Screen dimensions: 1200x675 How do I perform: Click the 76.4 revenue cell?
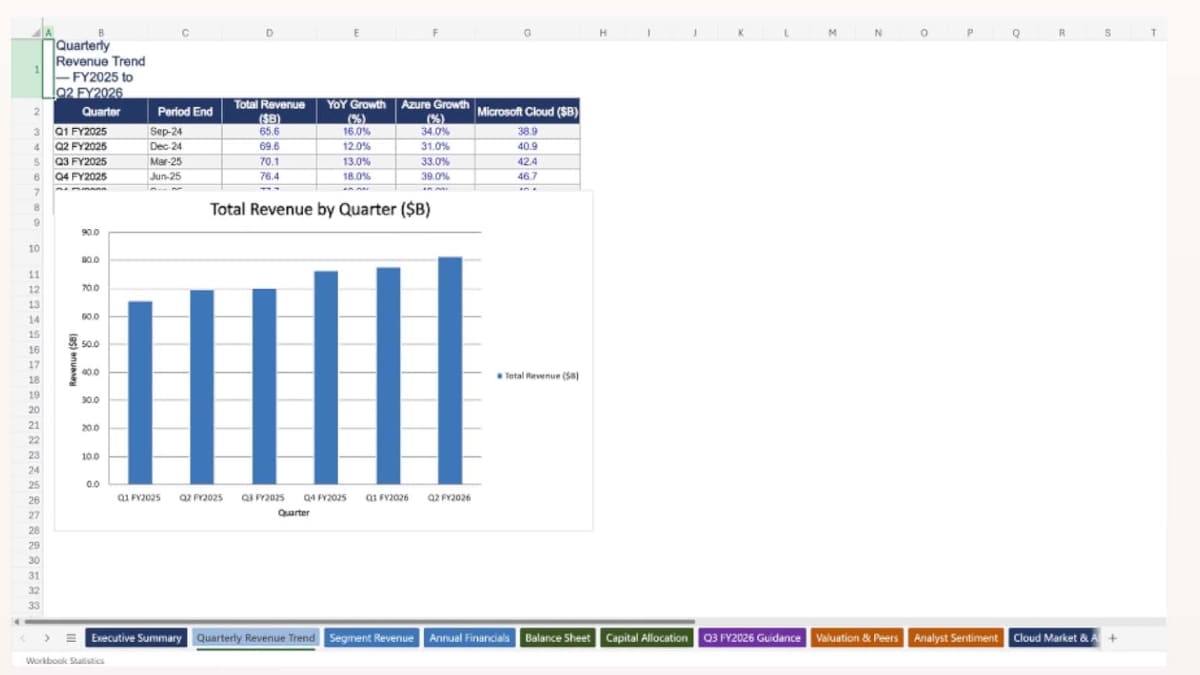[269, 176]
